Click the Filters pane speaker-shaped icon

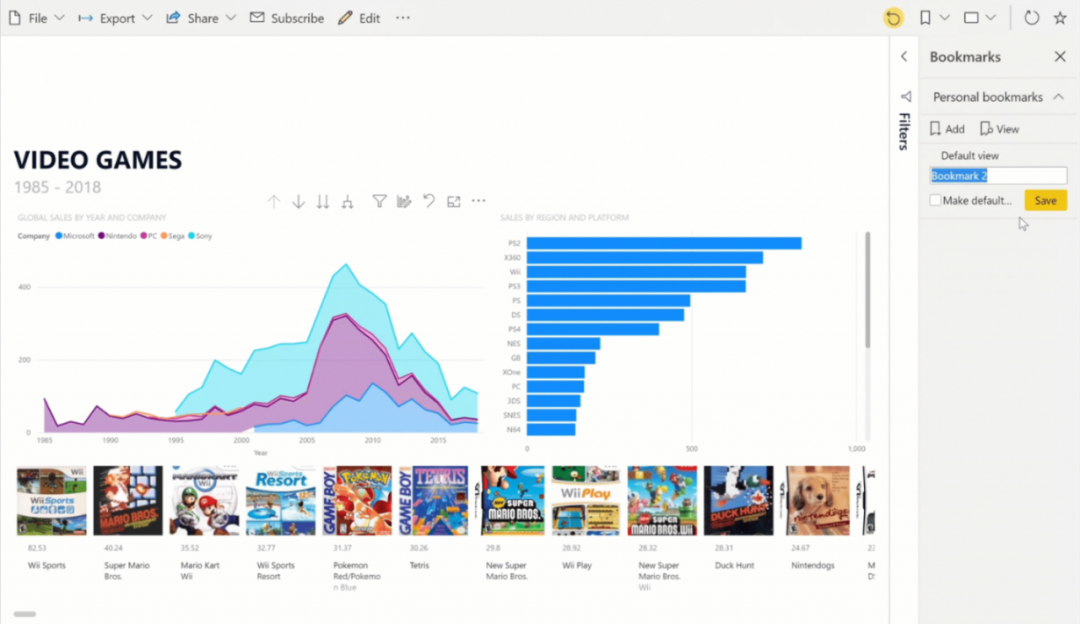[x=906, y=96]
